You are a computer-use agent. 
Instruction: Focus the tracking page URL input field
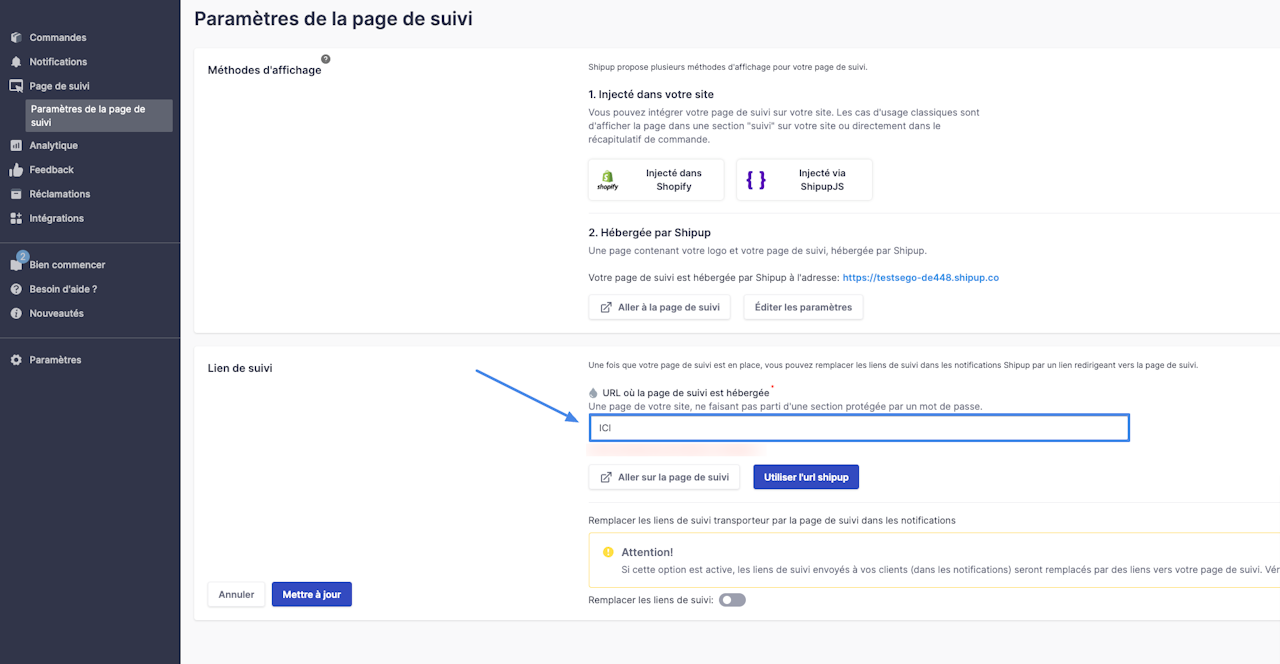(x=858, y=428)
